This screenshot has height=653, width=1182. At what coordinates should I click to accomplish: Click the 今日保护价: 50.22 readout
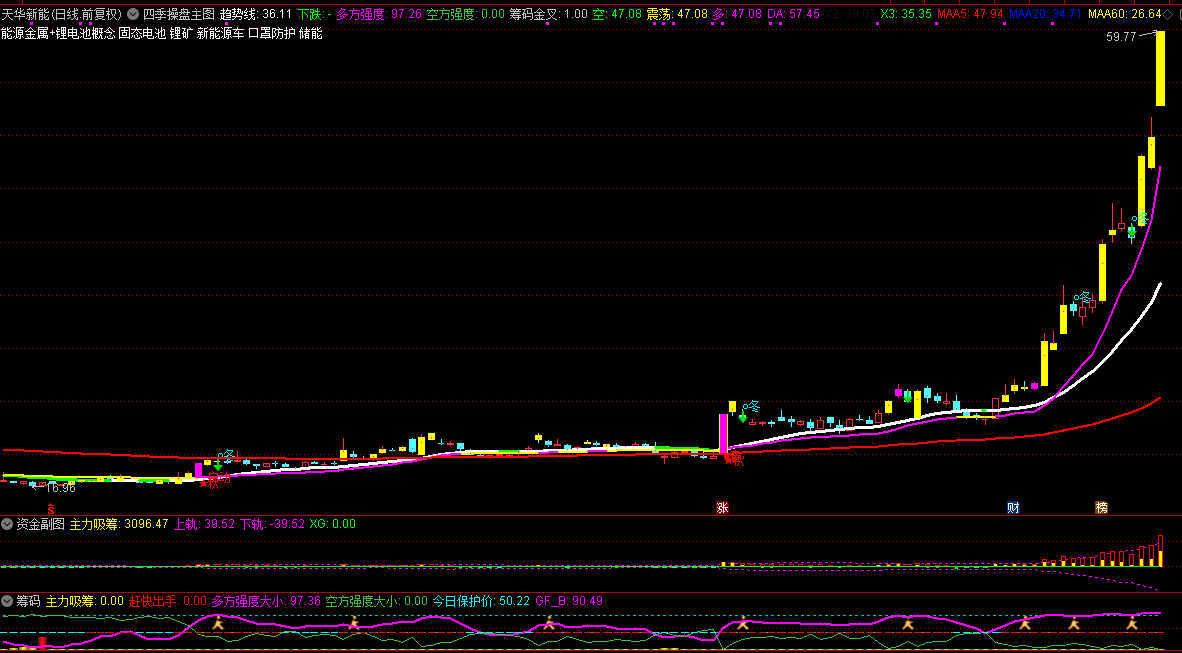[x=482, y=601]
